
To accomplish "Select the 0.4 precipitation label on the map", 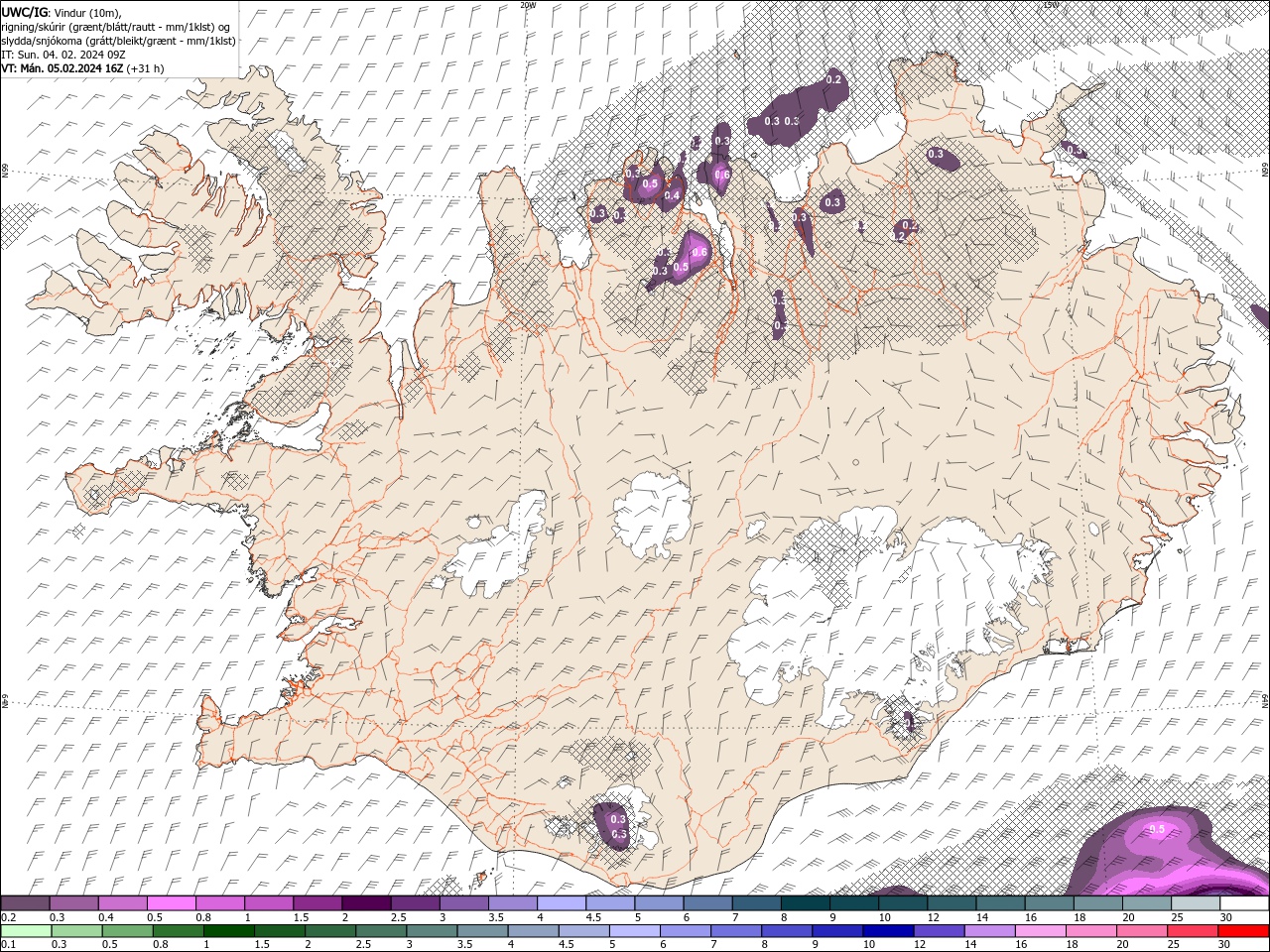I will tap(672, 196).
